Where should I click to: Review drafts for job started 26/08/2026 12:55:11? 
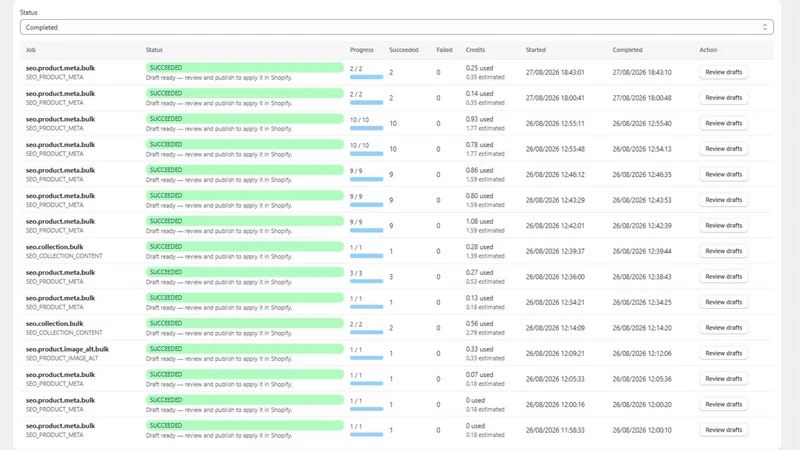click(x=723, y=123)
